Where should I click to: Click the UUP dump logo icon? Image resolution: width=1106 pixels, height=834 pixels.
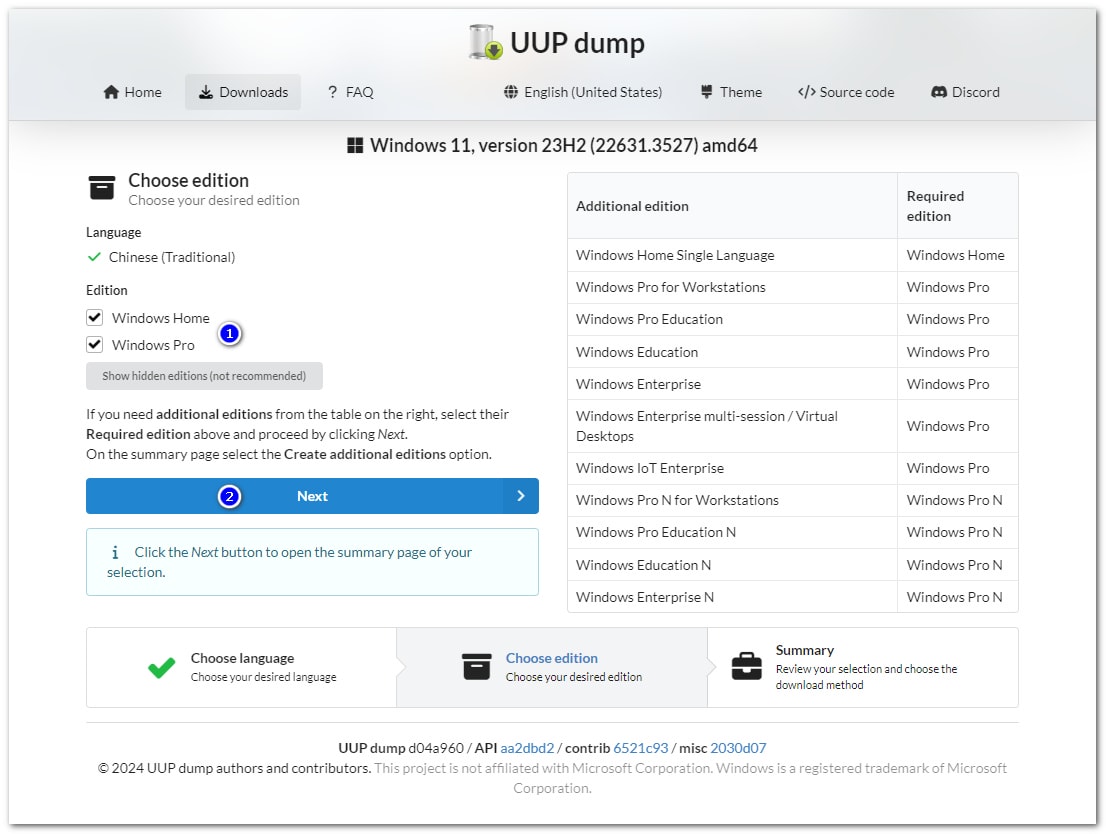pyautogui.click(x=485, y=42)
